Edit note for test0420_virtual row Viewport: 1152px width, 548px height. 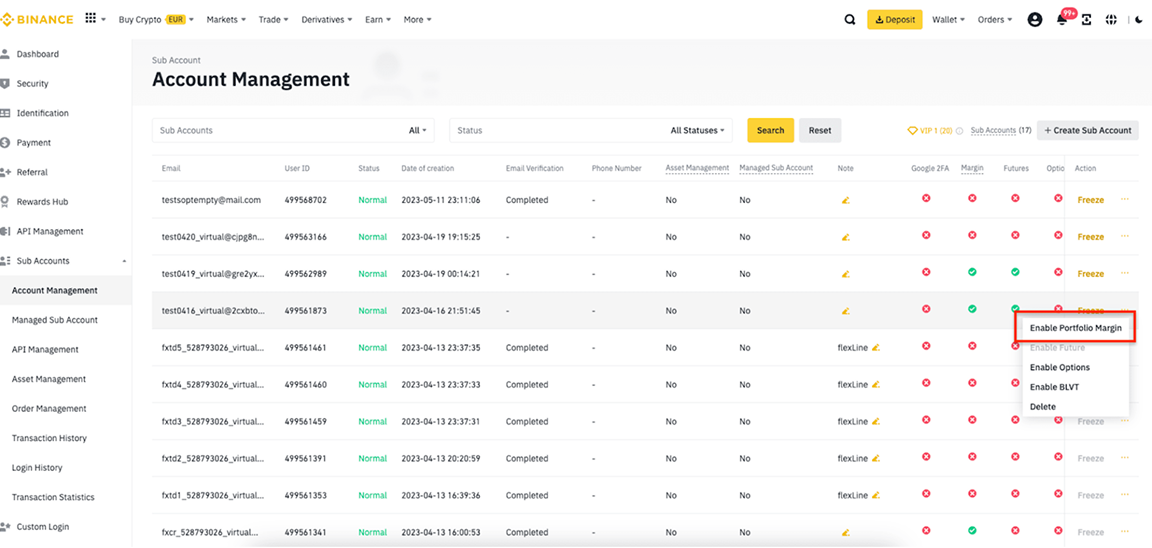pos(846,237)
